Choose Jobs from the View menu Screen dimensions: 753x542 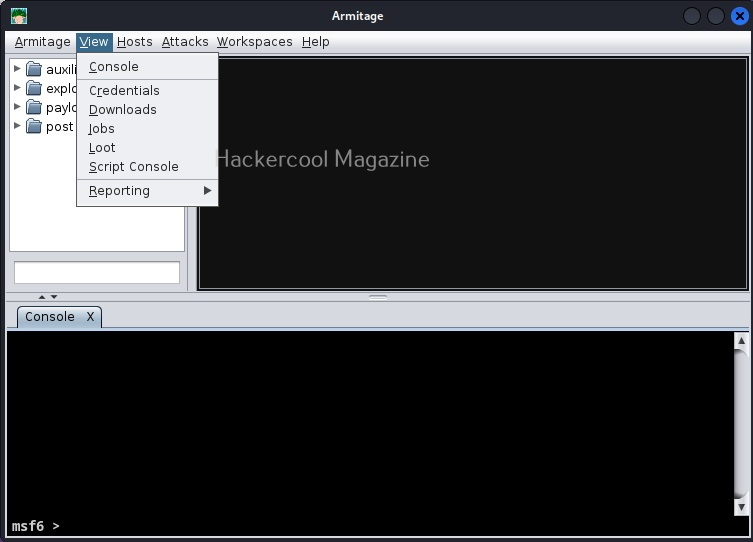point(147,129)
